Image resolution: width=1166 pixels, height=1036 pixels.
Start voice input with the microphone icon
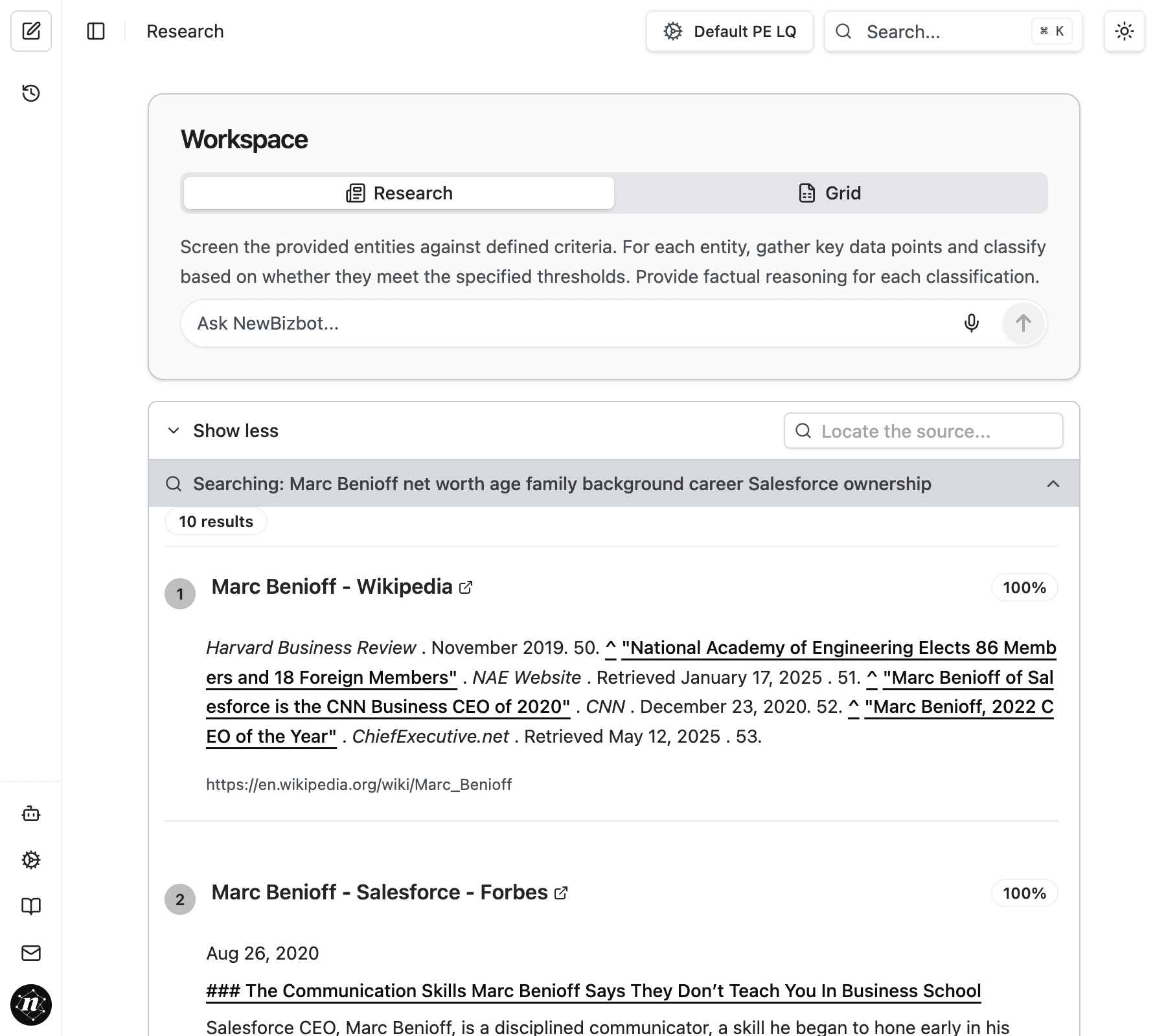coord(971,323)
